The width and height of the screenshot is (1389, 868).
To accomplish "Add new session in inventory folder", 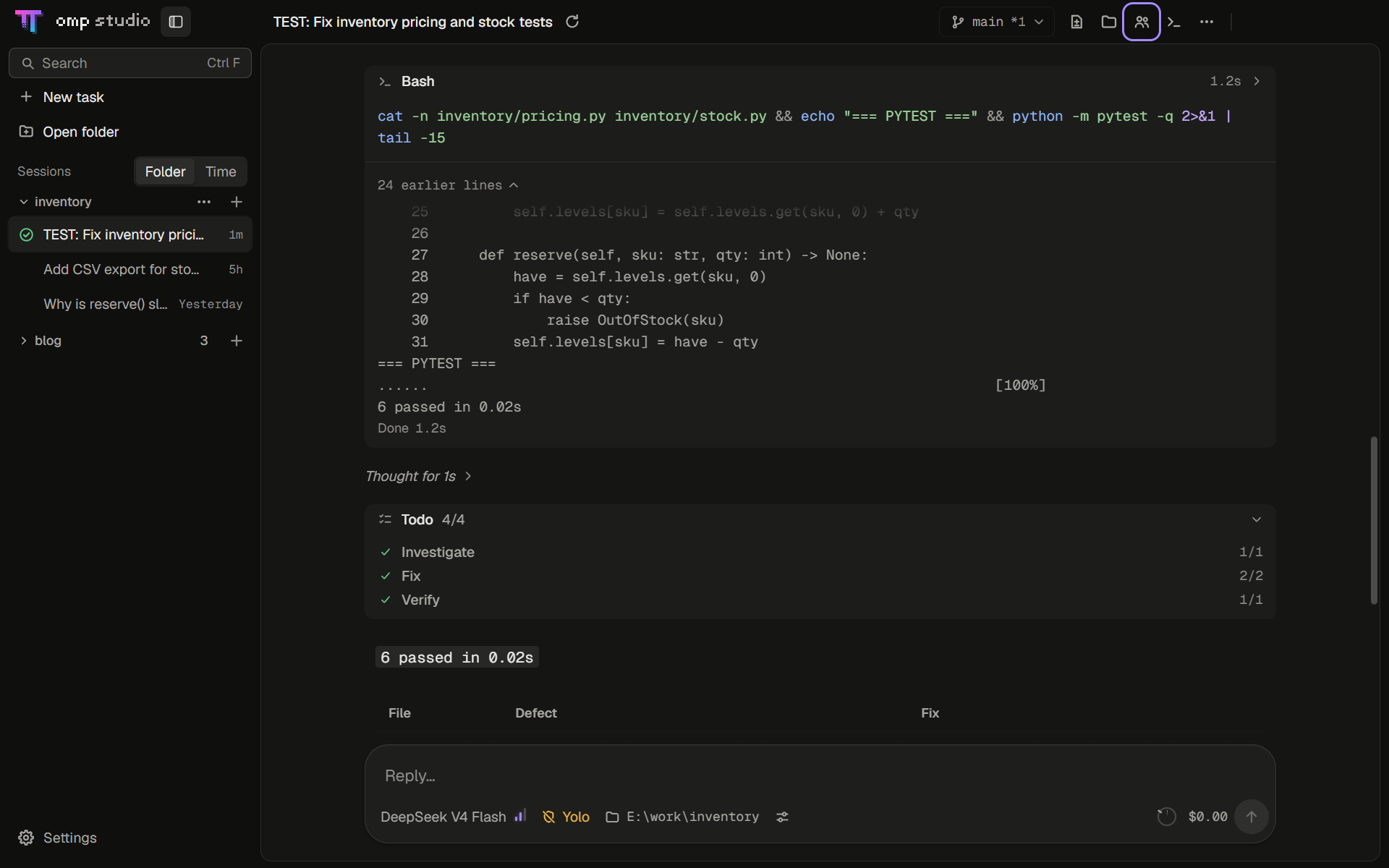I will [x=237, y=202].
